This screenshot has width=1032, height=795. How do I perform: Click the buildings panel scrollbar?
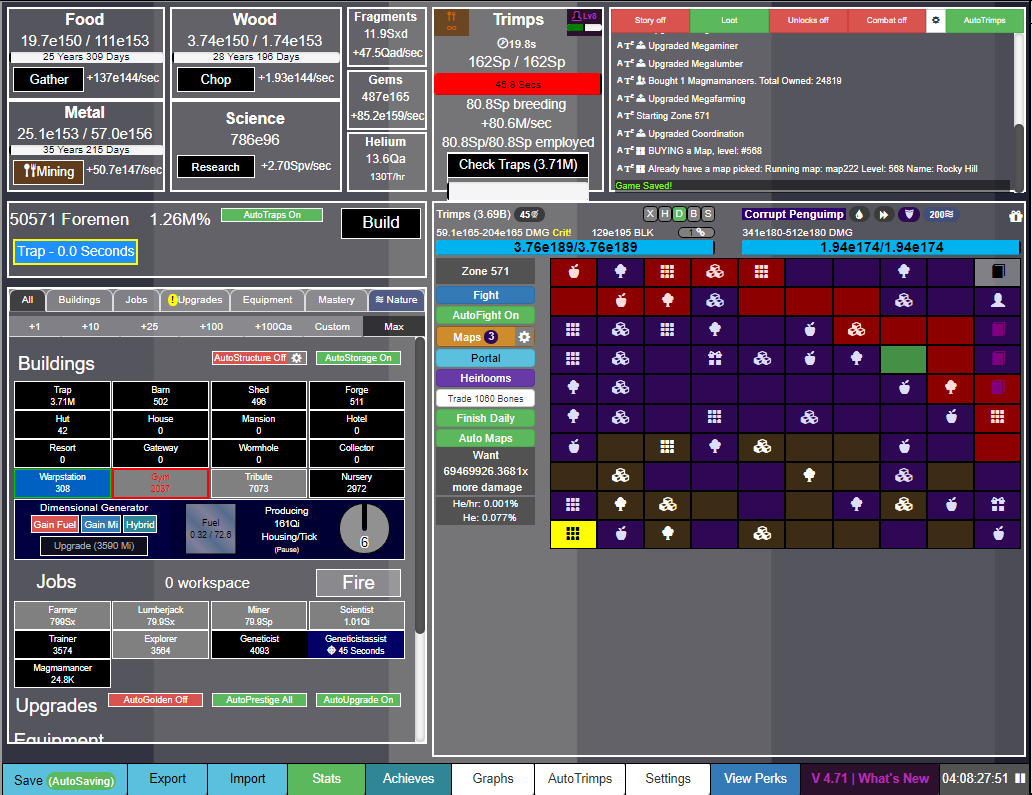tap(420, 487)
